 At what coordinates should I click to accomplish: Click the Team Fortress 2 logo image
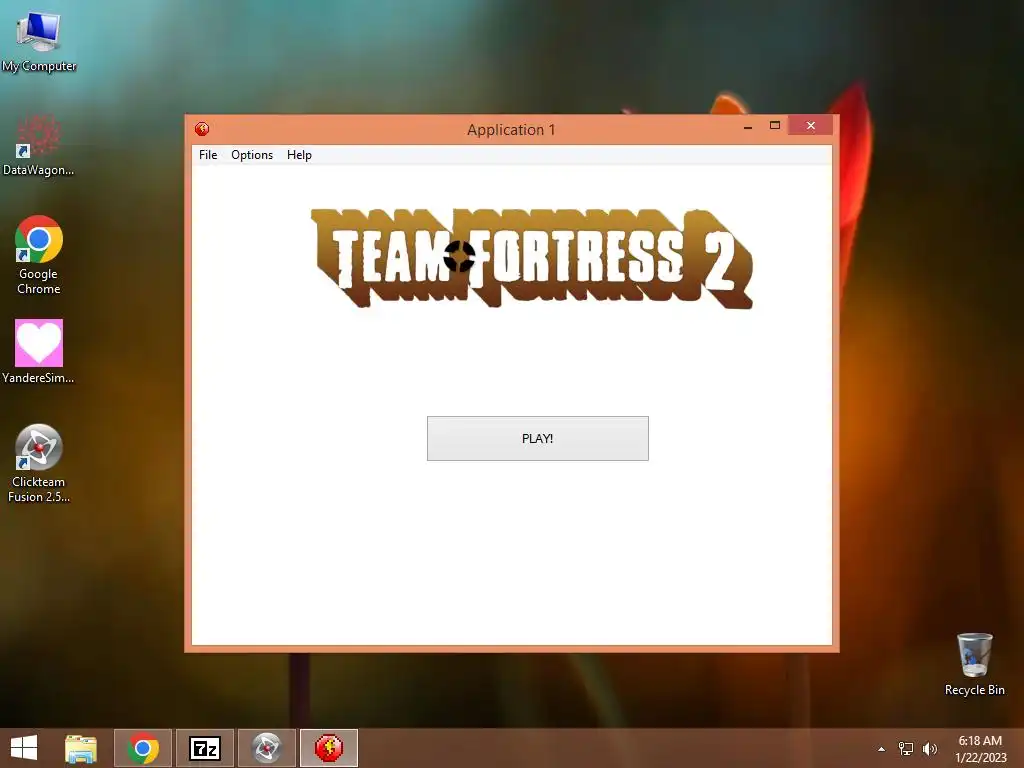click(x=532, y=258)
